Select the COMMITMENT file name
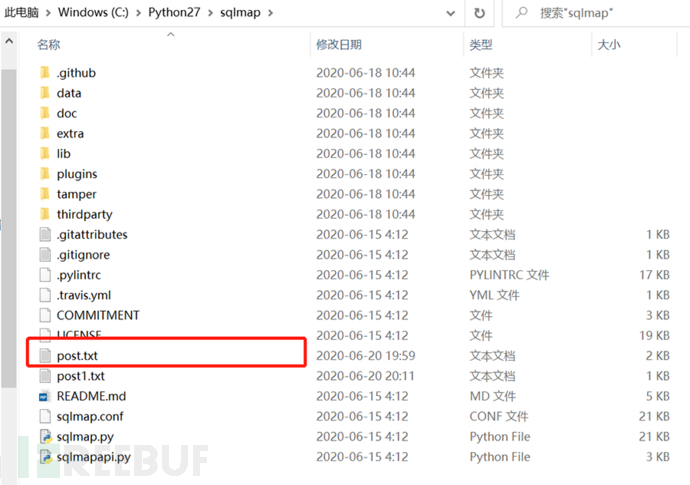690x485 pixels. (98, 315)
